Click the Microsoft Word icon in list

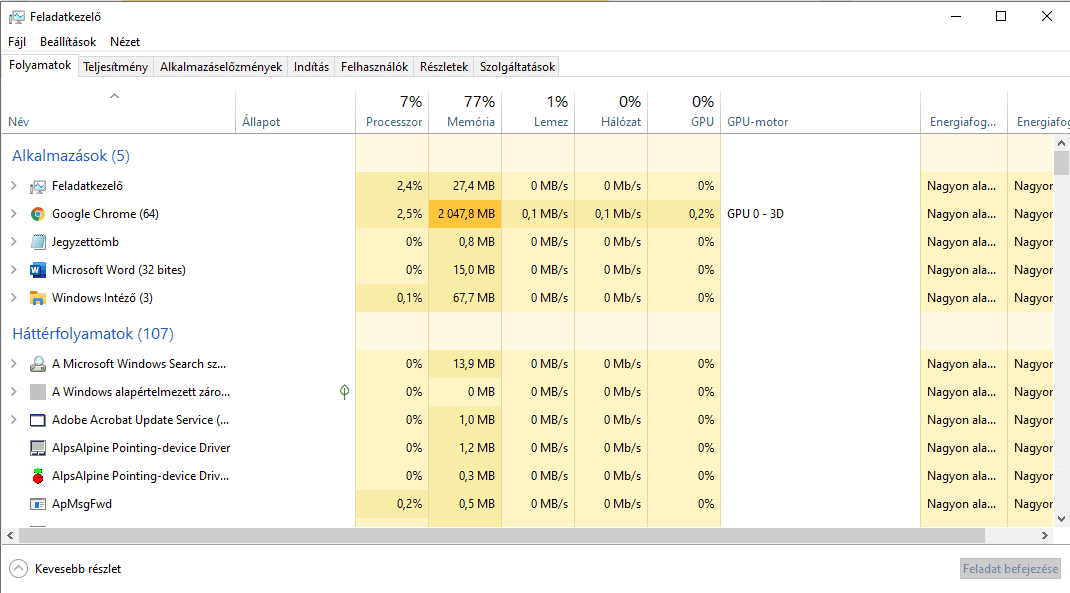(x=38, y=270)
